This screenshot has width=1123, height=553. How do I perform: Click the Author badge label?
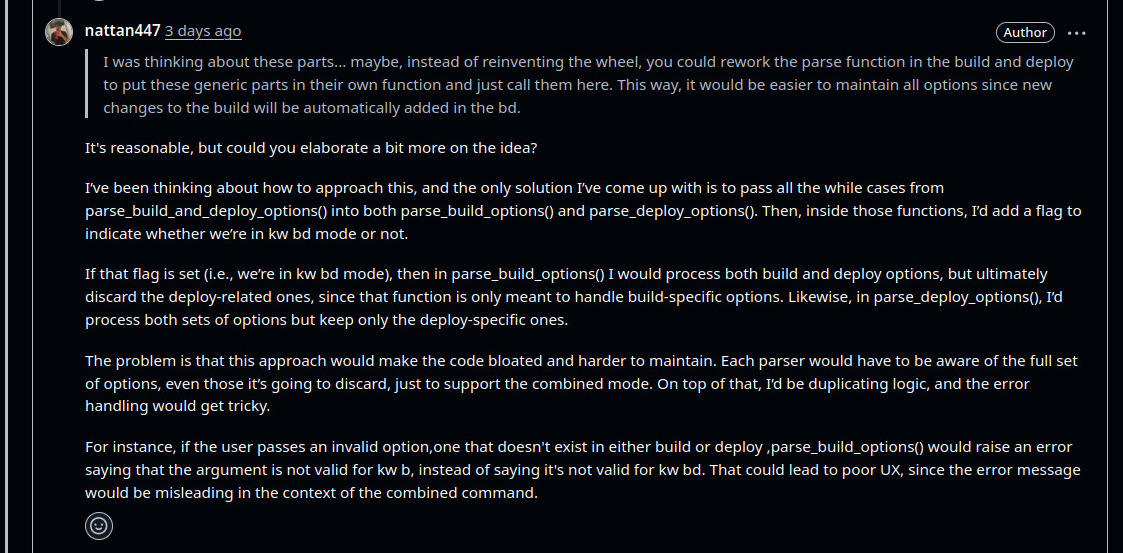pyautogui.click(x=1025, y=32)
